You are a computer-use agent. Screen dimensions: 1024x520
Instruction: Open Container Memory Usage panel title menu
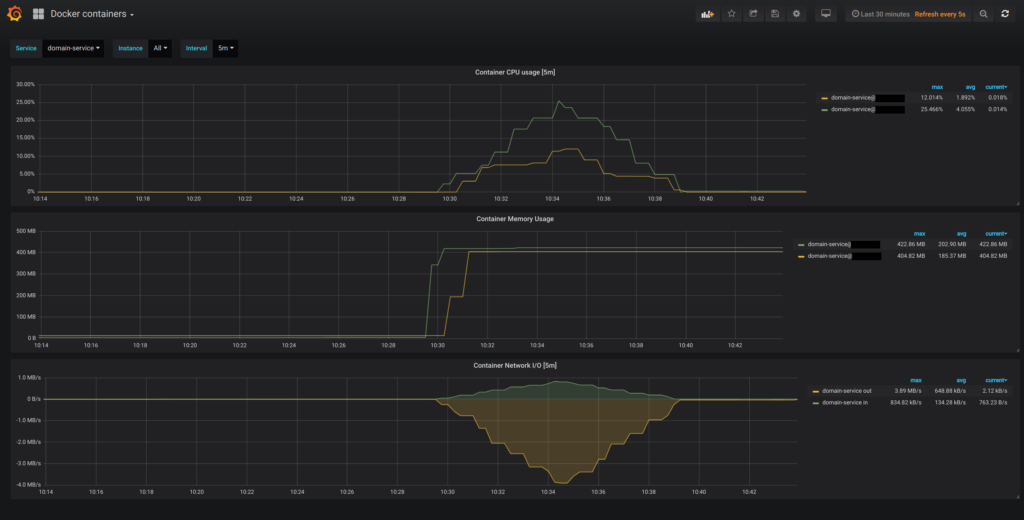point(515,219)
